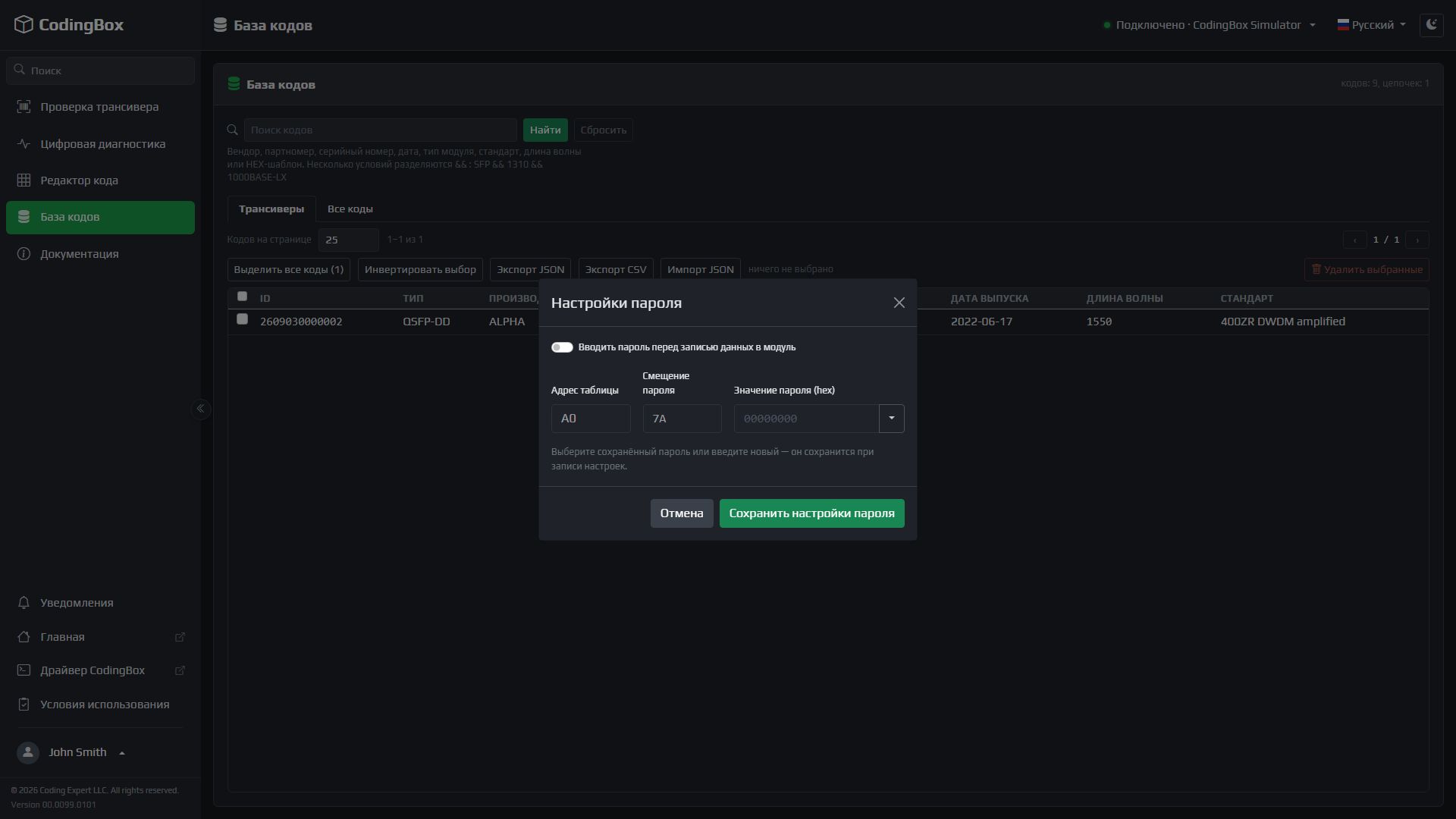Click the Сбросить button

[x=604, y=130]
